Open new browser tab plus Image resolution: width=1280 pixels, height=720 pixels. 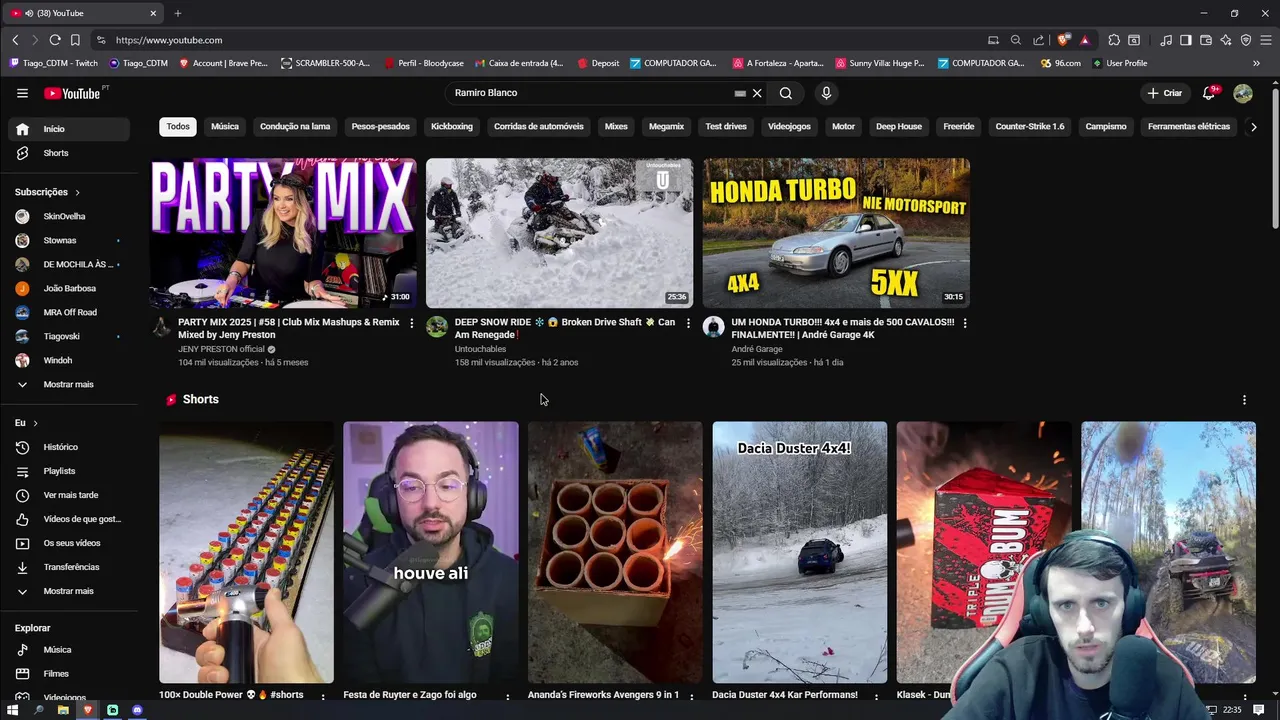click(x=177, y=13)
